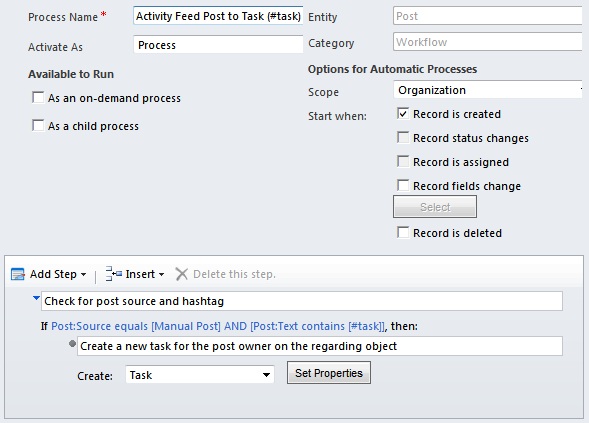Enable As a child process checkbox
The width and height of the screenshot is (589, 423).
click(x=38, y=125)
